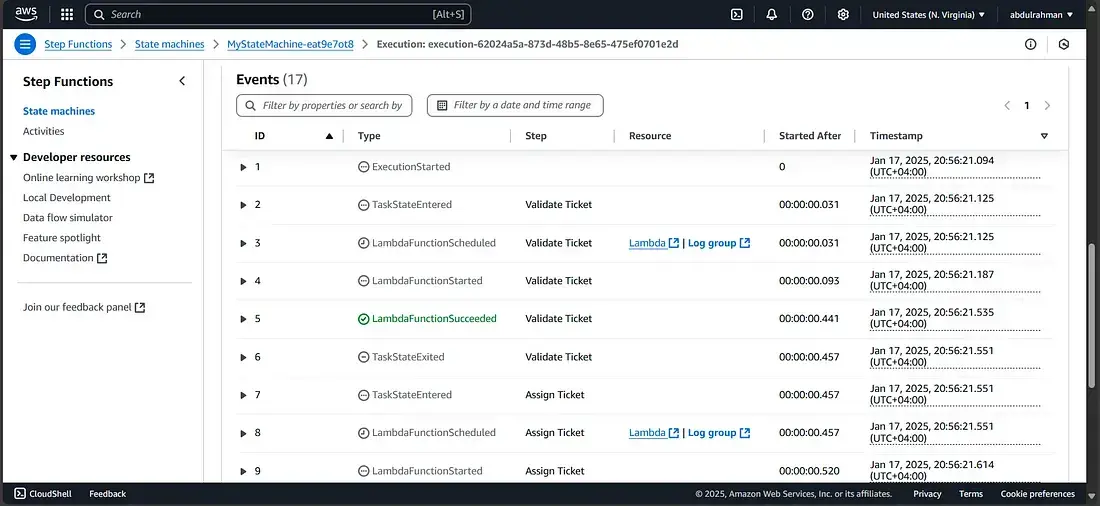Image resolution: width=1100 pixels, height=506 pixels.
Task: Open Data flow simulator in sidebar
Action: [x=68, y=218]
